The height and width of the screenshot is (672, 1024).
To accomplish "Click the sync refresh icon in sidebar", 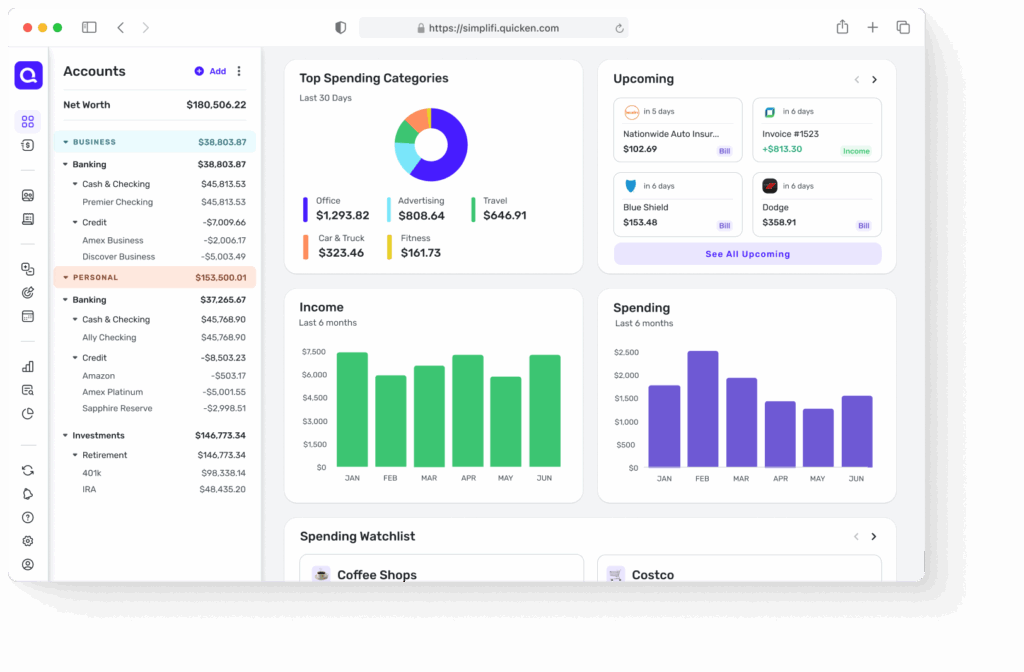I will tap(28, 470).
